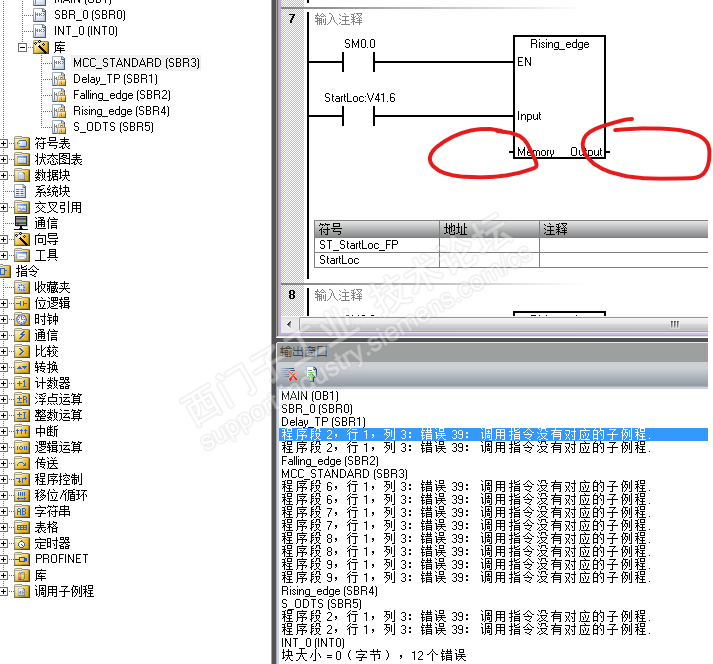Expand the 调用子例程 instruction folder
The width and height of the screenshot is (713, 664).
4,591
